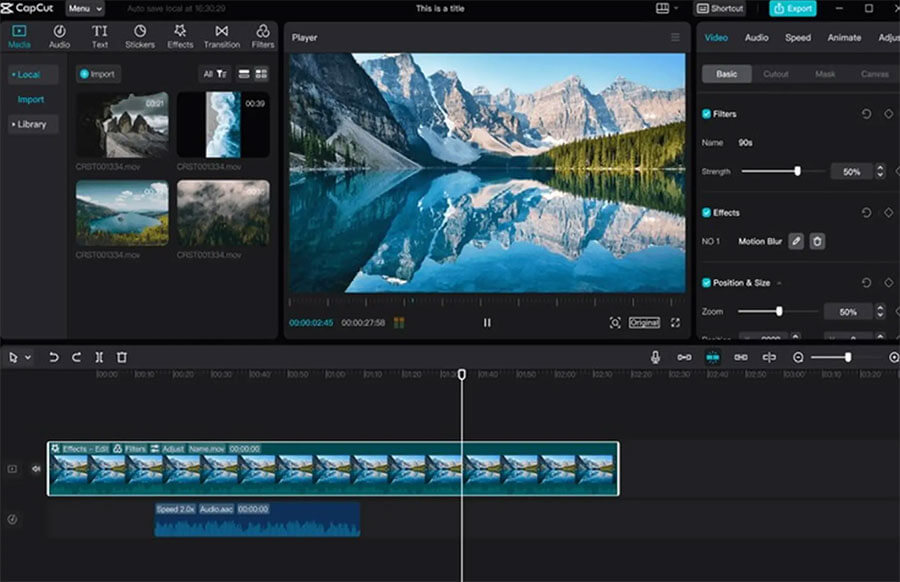Select the vertical ocean wave clip thumbnail

[x=223, y=125]
